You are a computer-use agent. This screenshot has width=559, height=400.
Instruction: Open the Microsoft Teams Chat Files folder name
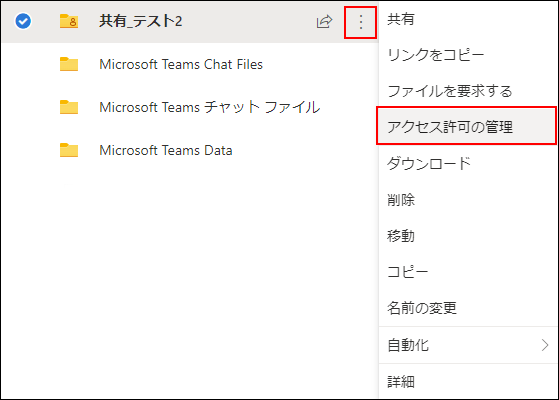tap(181, 65)
